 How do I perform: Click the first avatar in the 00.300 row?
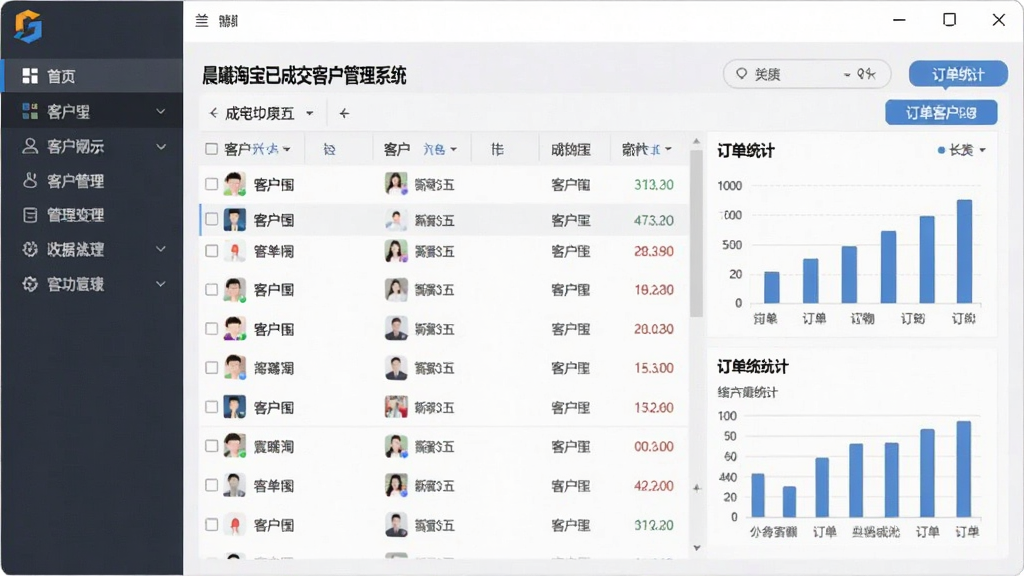(x=234, y=446)
